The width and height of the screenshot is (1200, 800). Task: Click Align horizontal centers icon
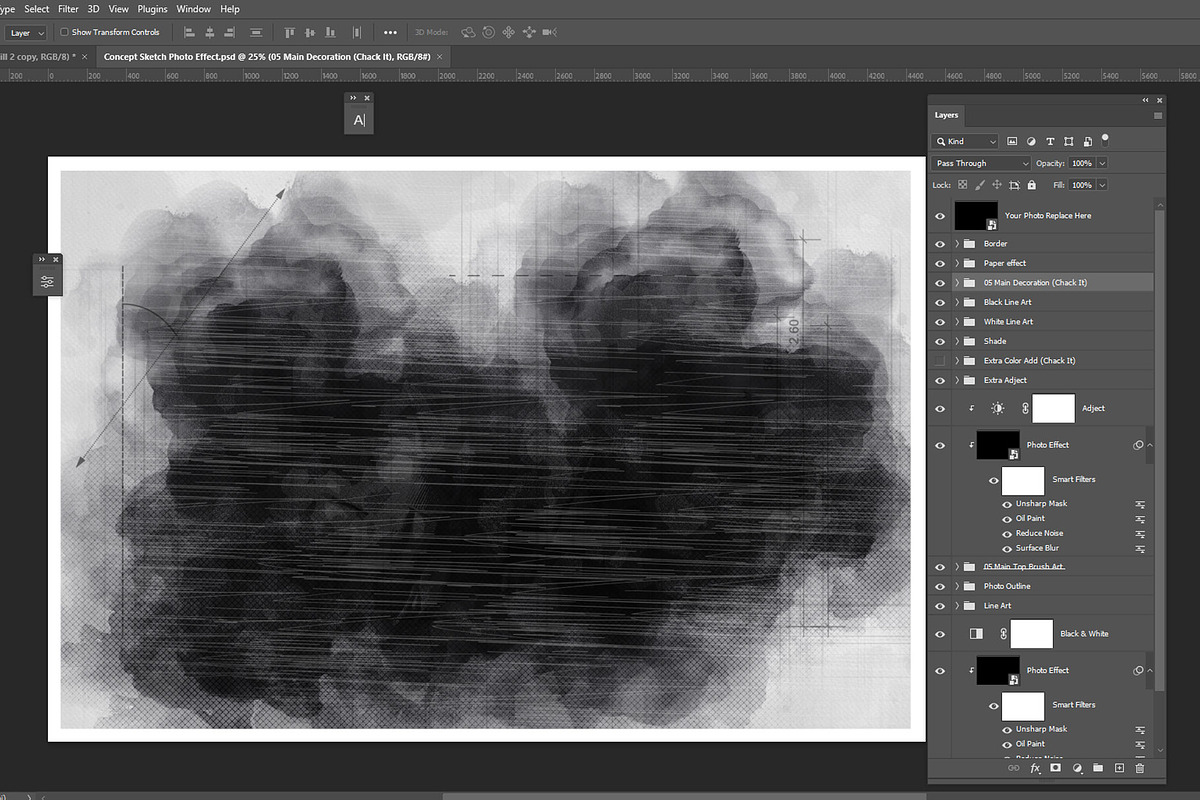point(210,32)
